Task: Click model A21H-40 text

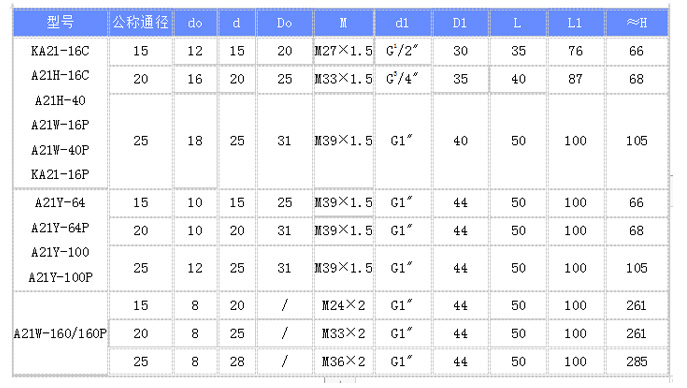Action: click(60, 101)
